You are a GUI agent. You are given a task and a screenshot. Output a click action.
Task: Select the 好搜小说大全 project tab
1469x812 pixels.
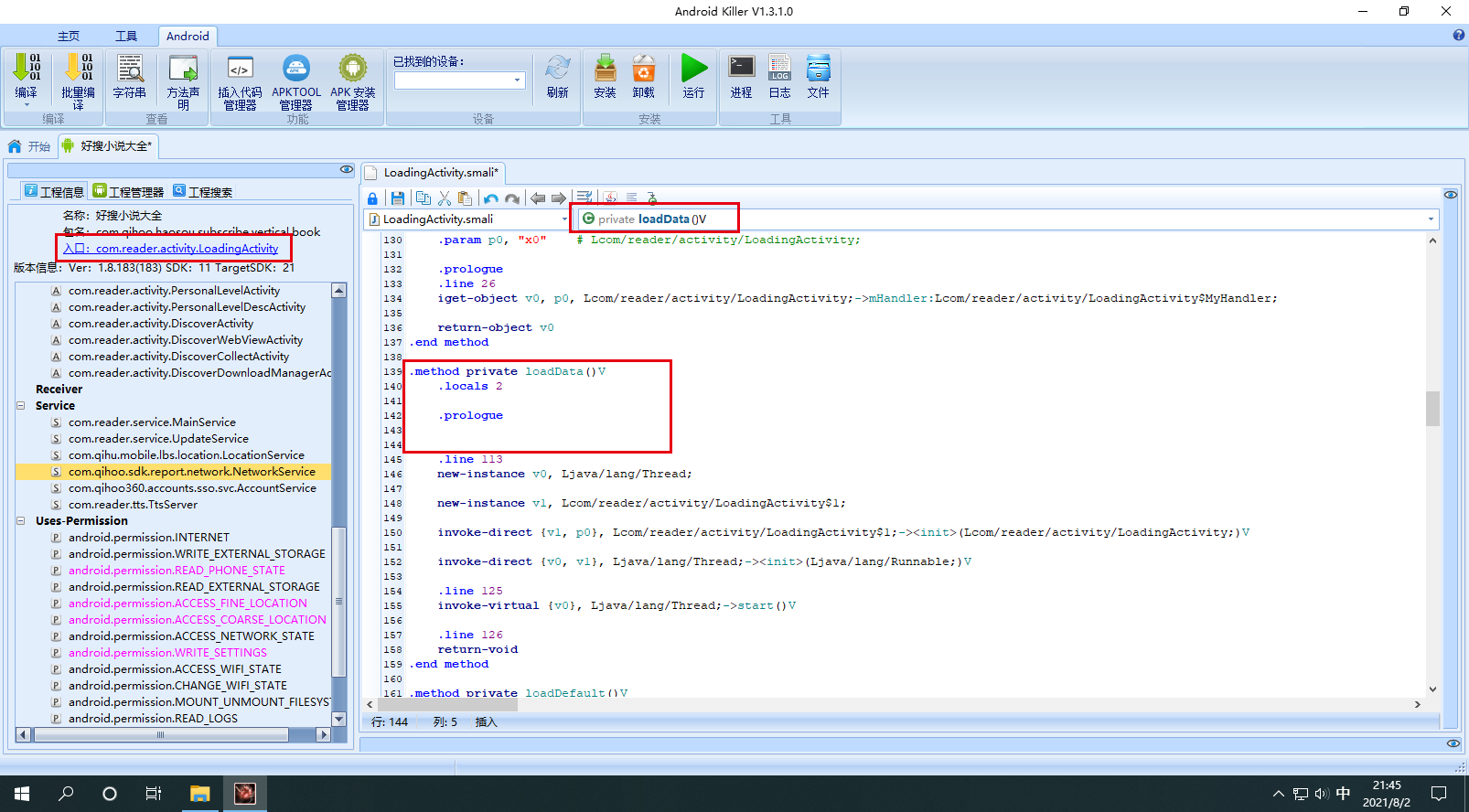(x=108, y=146)
